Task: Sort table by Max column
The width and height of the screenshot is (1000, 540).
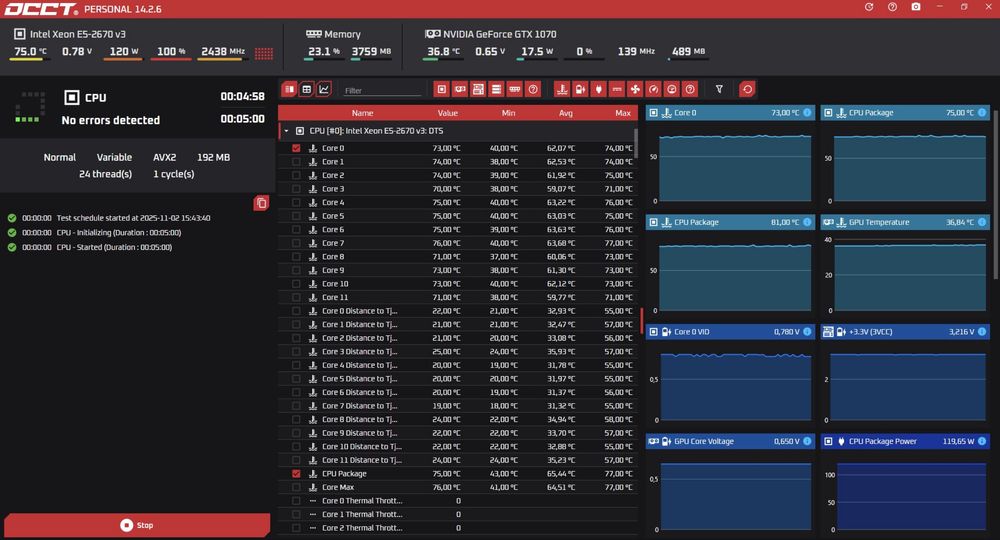Action: [623, 113]
